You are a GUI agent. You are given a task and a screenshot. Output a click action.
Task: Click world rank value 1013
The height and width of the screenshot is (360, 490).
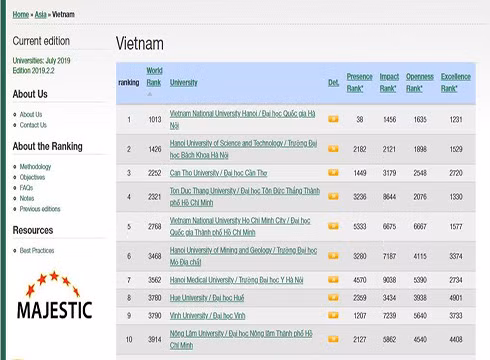pos(155,119)
